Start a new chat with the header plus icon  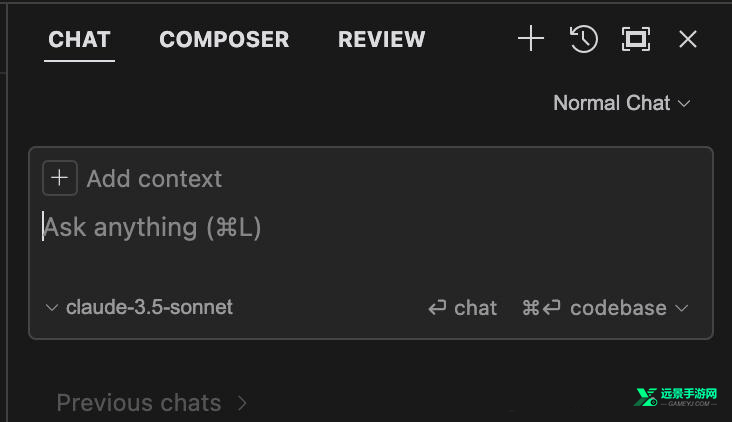531,39
